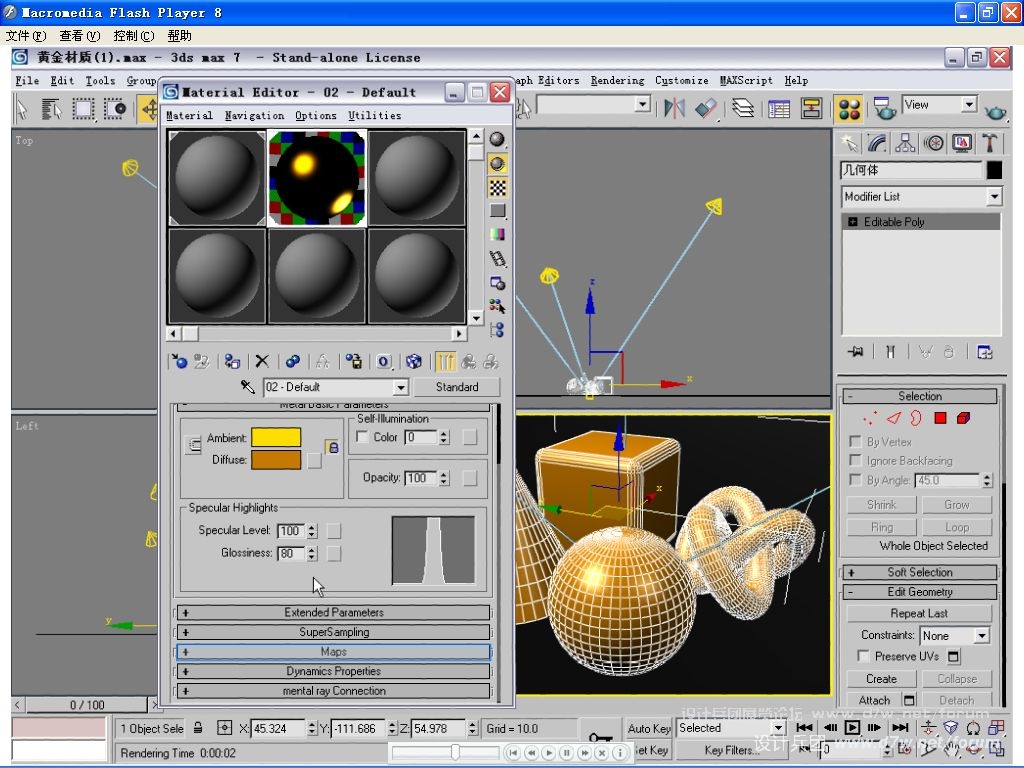Toggle the checkered Background icon for sample slot
Image resolution: width=1024 pixels, height=768 pixels.
pyautogui.click(x=497, y=187)
